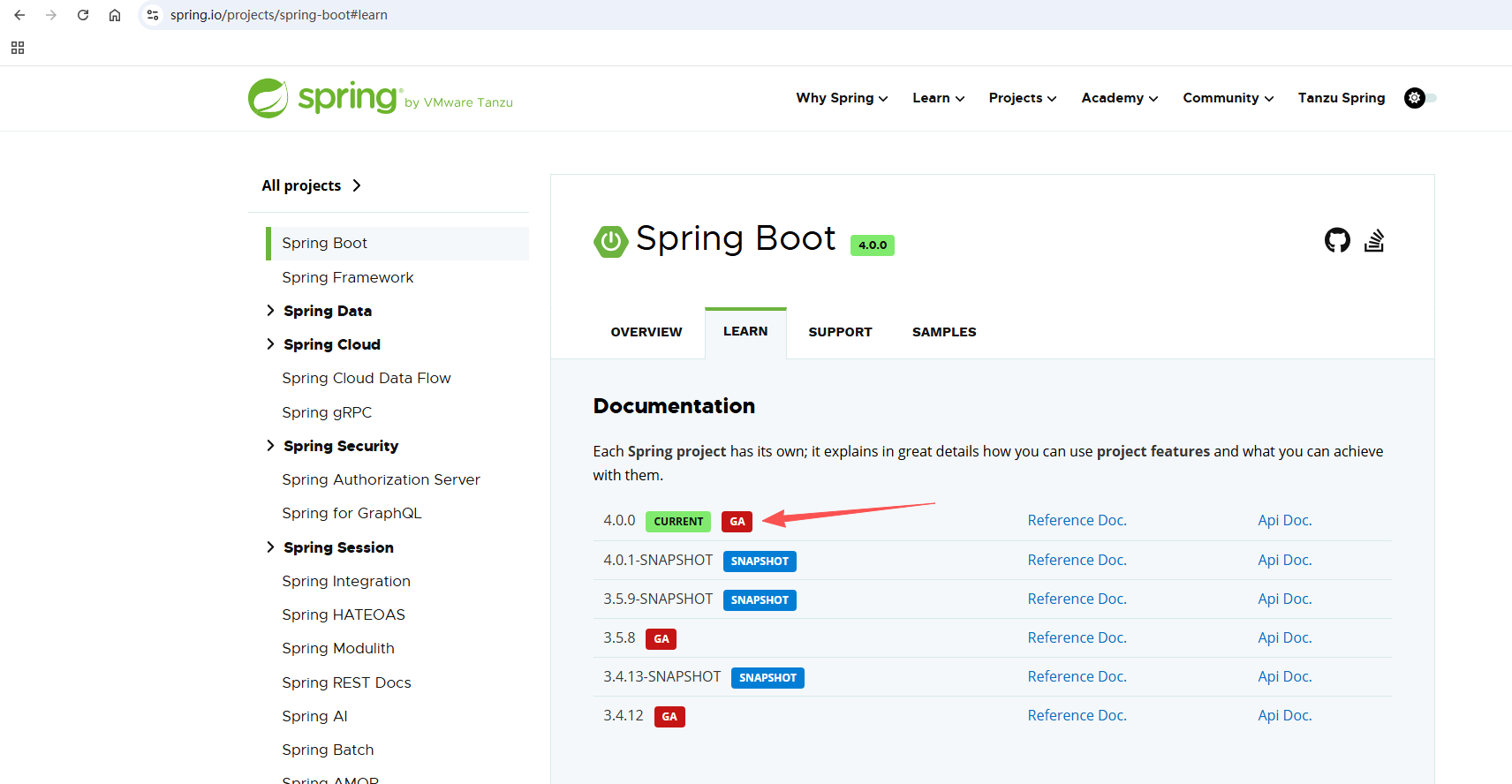
Task: Open the Tanzu Spring link
Action: pyautogui.click(x=1341, y=98)
